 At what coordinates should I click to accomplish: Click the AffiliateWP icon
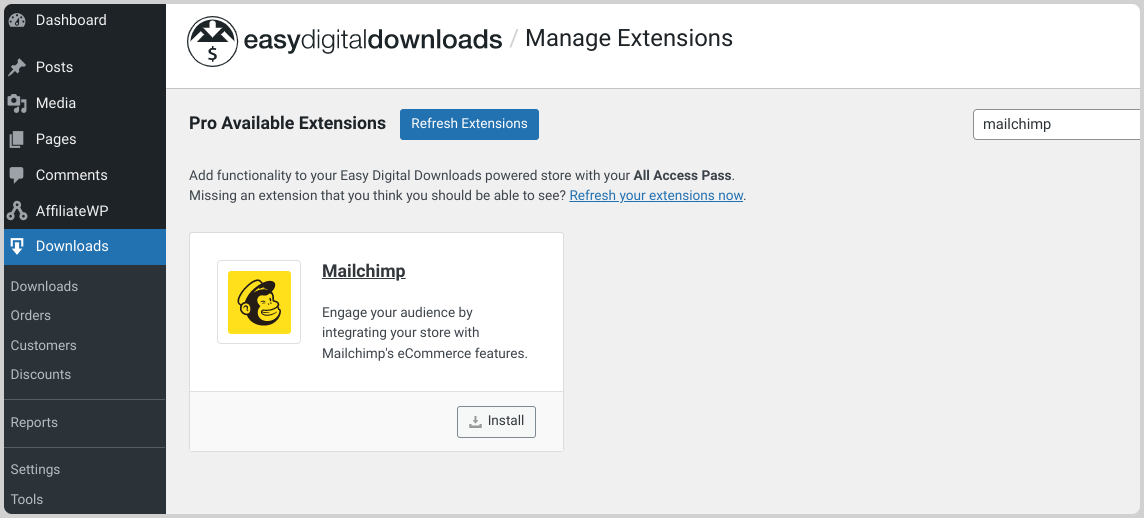(x=17, y=211)
